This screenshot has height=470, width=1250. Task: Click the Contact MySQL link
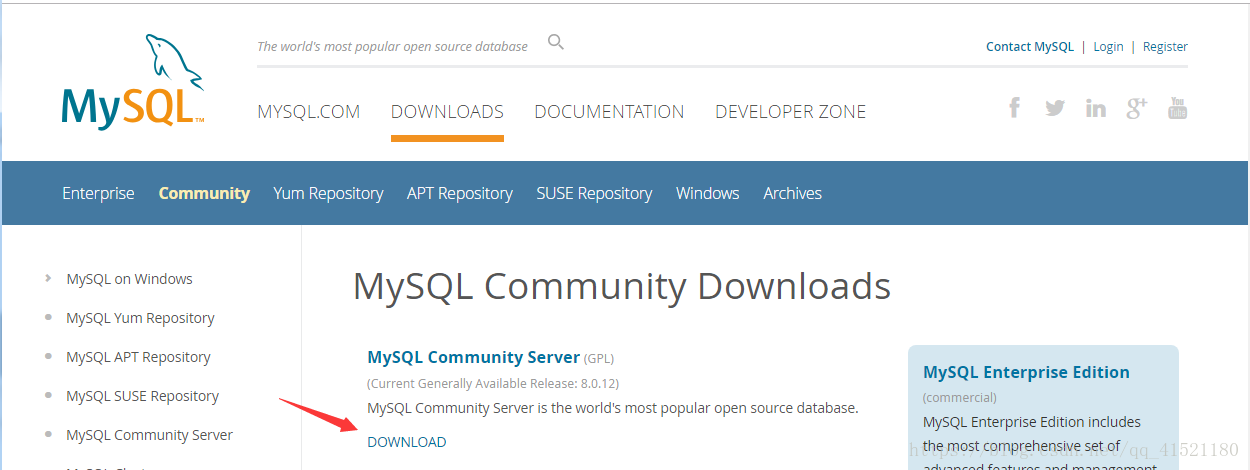[1030, 47]
